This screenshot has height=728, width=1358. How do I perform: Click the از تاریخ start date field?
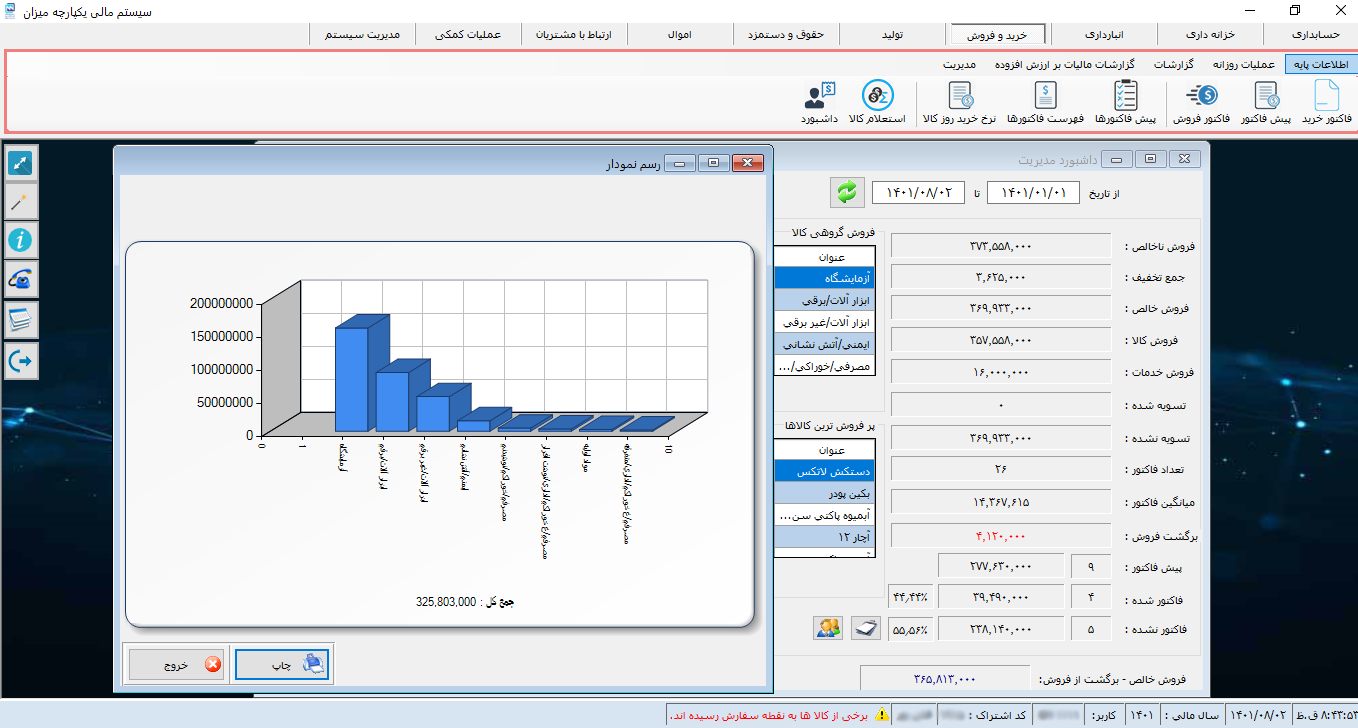point(1033,192)
